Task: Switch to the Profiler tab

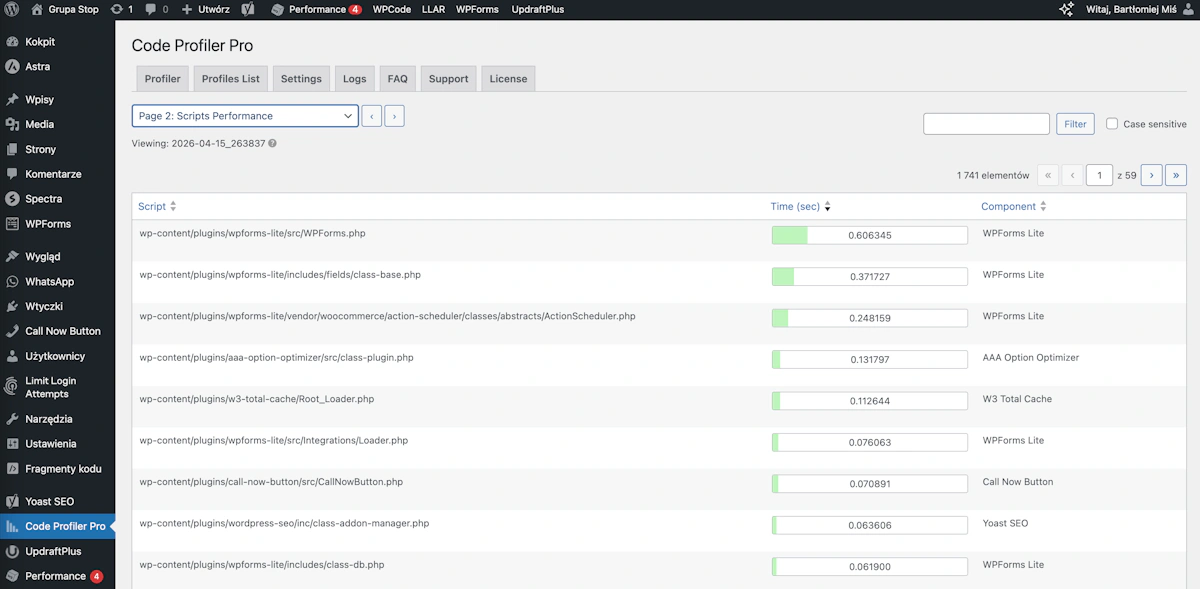Action: tap(163, 79)
